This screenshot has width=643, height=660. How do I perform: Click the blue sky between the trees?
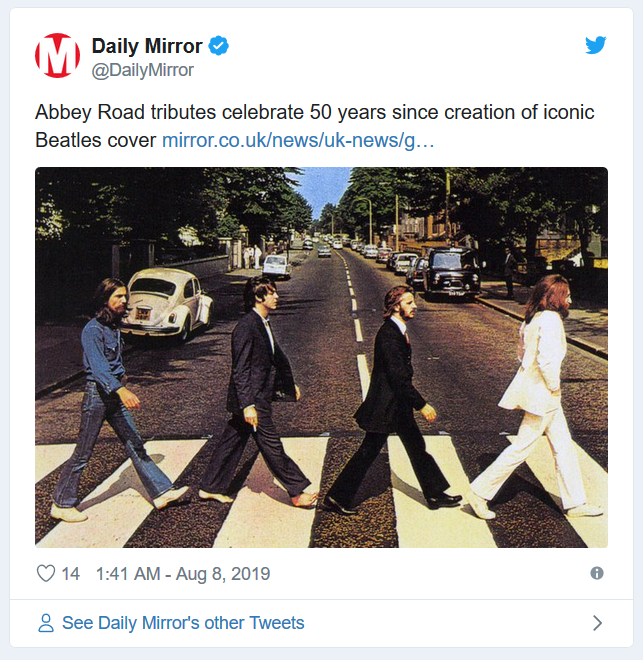[x=322, y=188]
